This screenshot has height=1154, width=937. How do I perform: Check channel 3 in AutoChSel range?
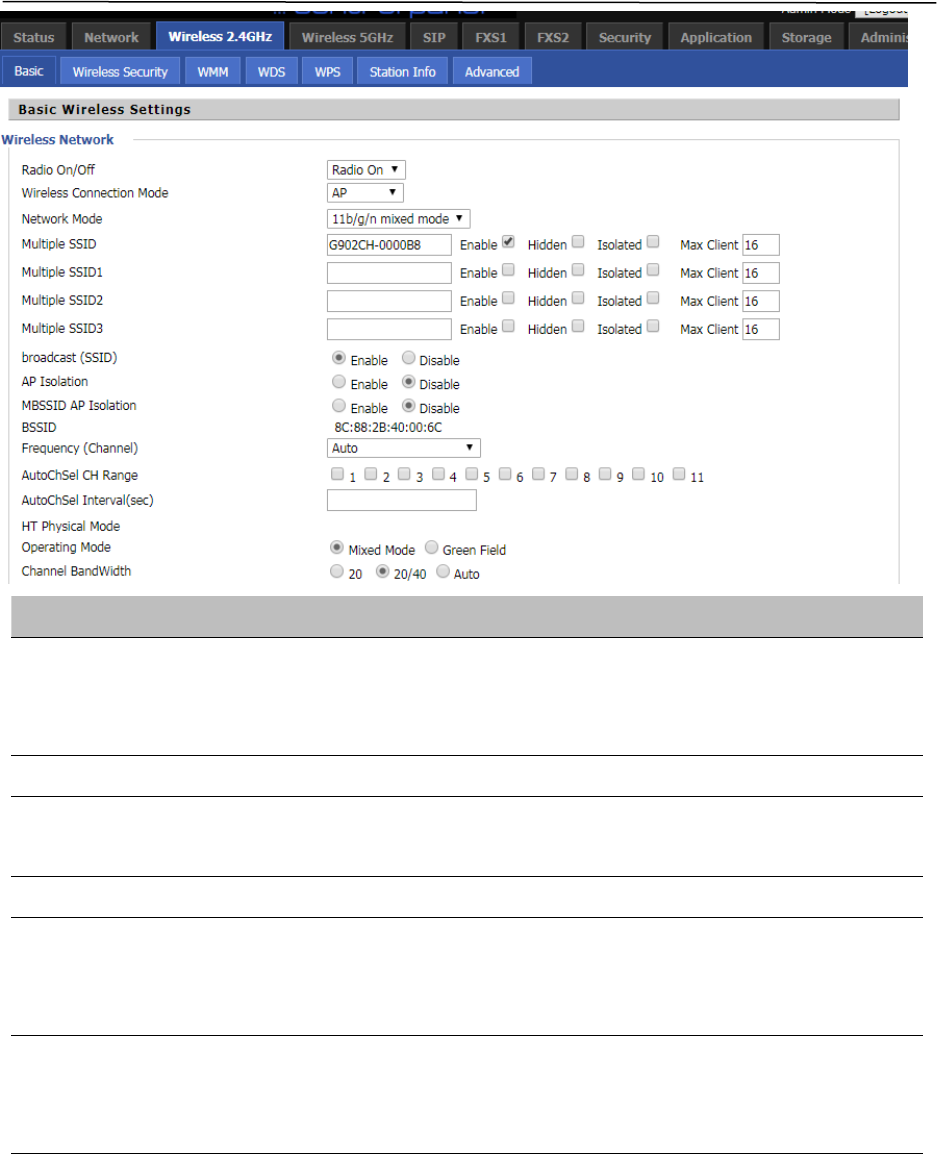click(404, 474)
